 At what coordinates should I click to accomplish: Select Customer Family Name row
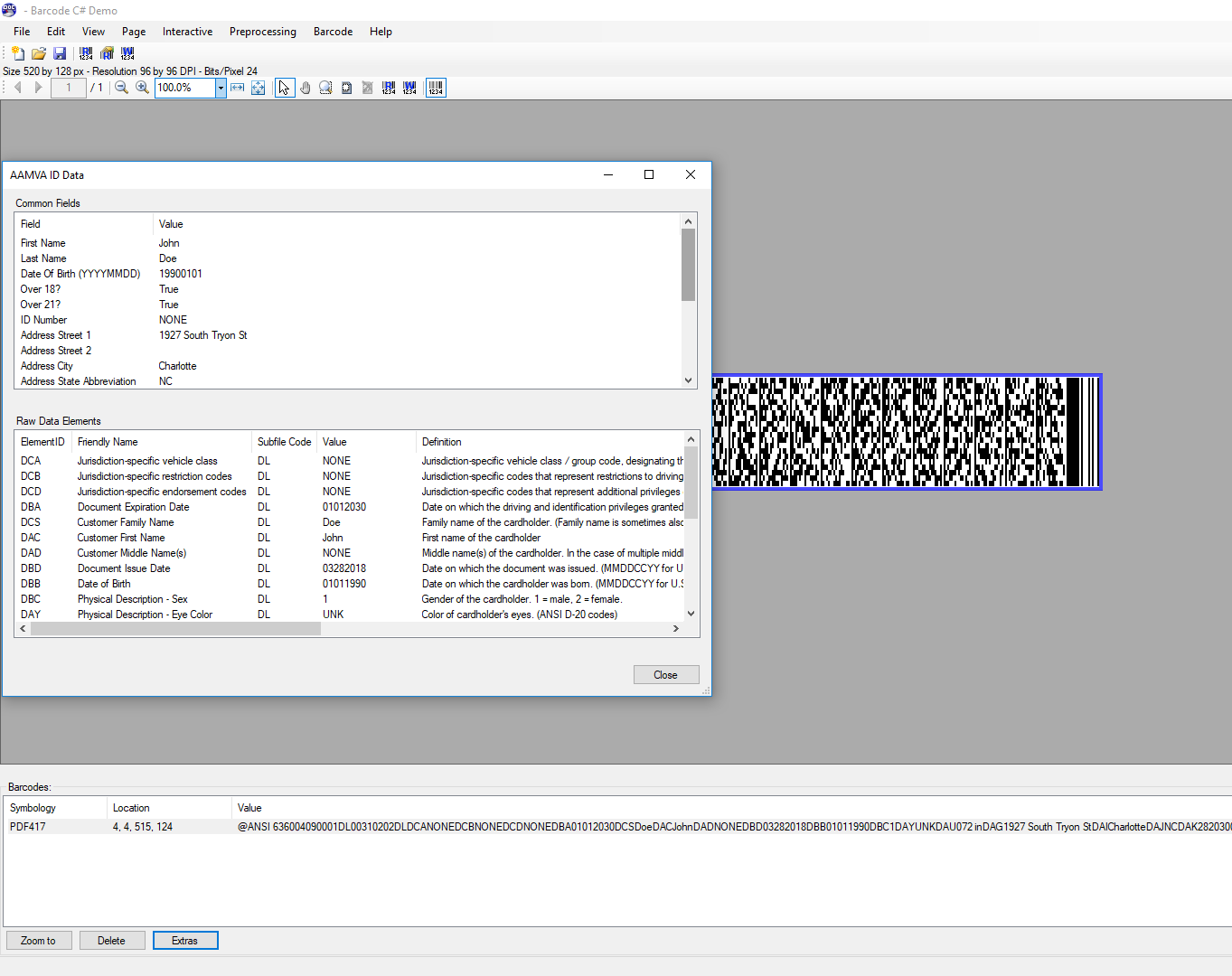coord(350,522)
